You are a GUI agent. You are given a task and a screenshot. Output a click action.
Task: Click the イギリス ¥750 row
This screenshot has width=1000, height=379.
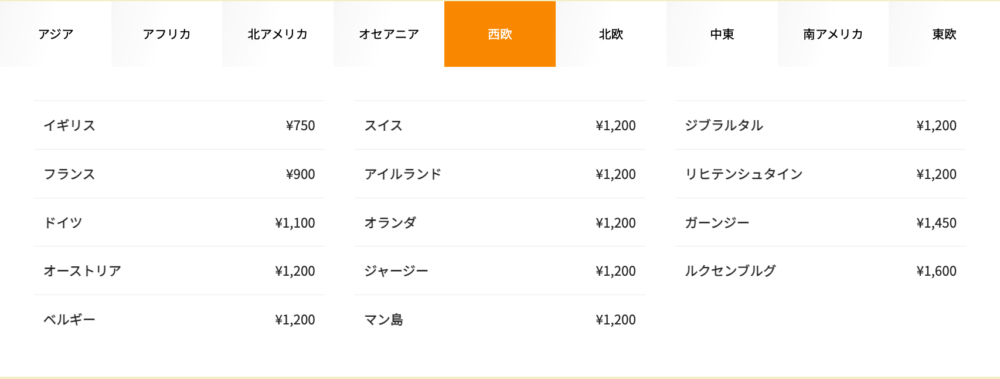click(x=179, y=125)
